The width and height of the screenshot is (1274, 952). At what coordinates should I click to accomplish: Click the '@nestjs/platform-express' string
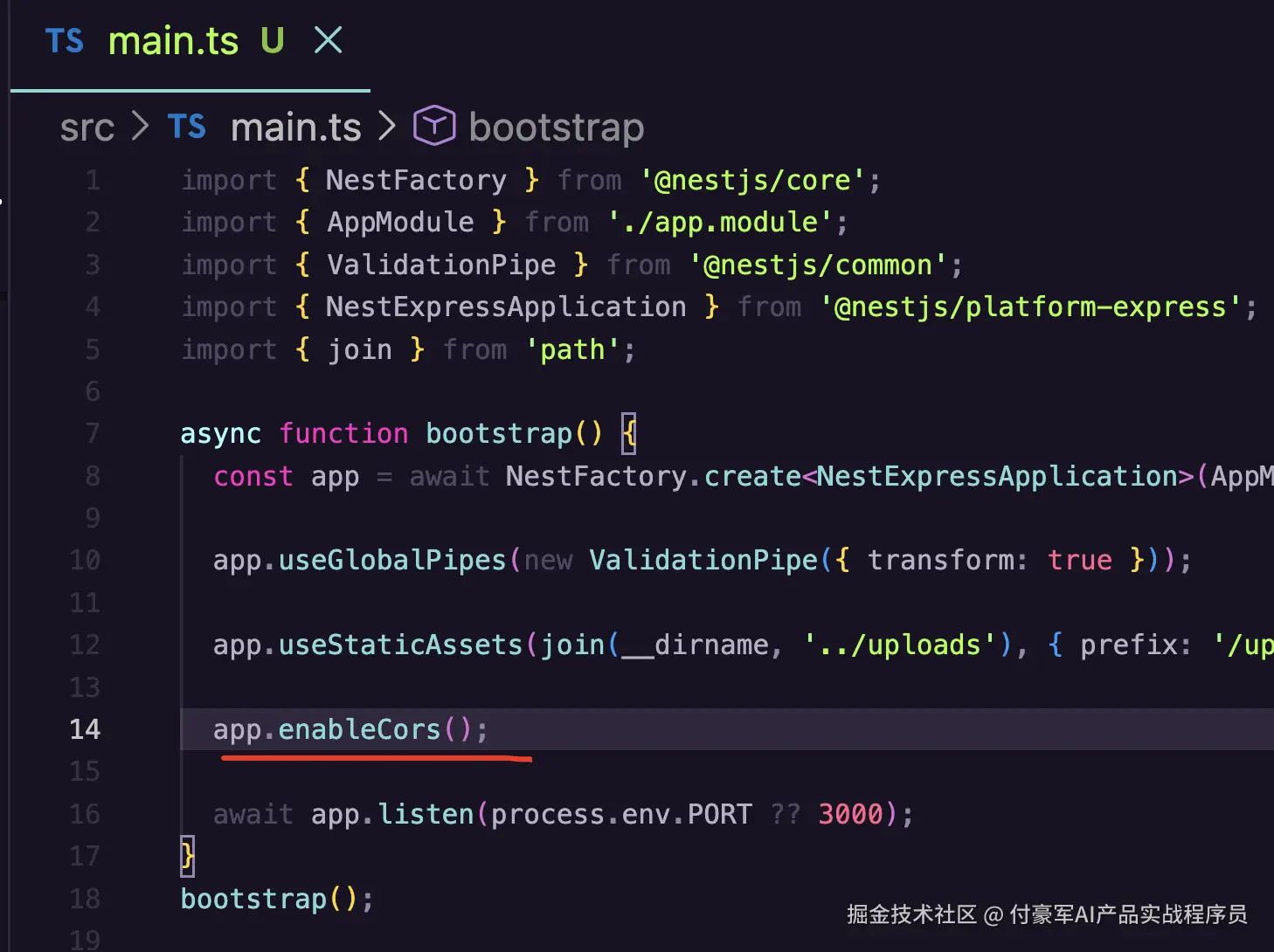(1031, 307)
